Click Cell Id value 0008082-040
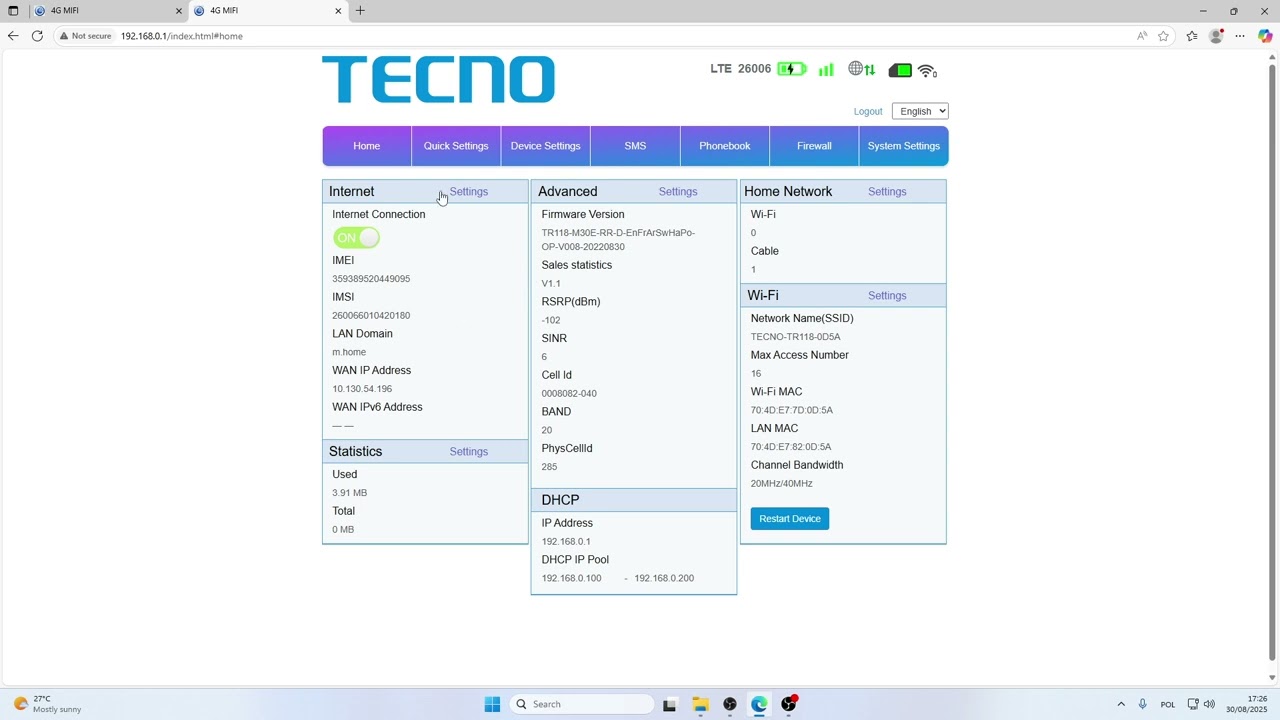 (569, 394)
